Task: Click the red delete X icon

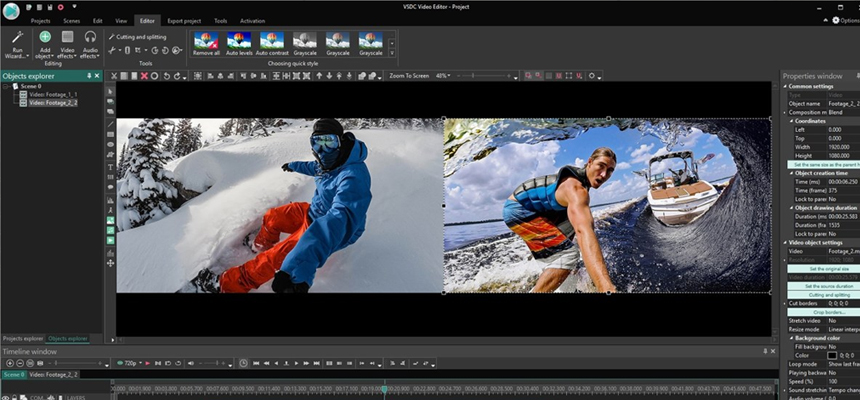Action: coord(142,76)
